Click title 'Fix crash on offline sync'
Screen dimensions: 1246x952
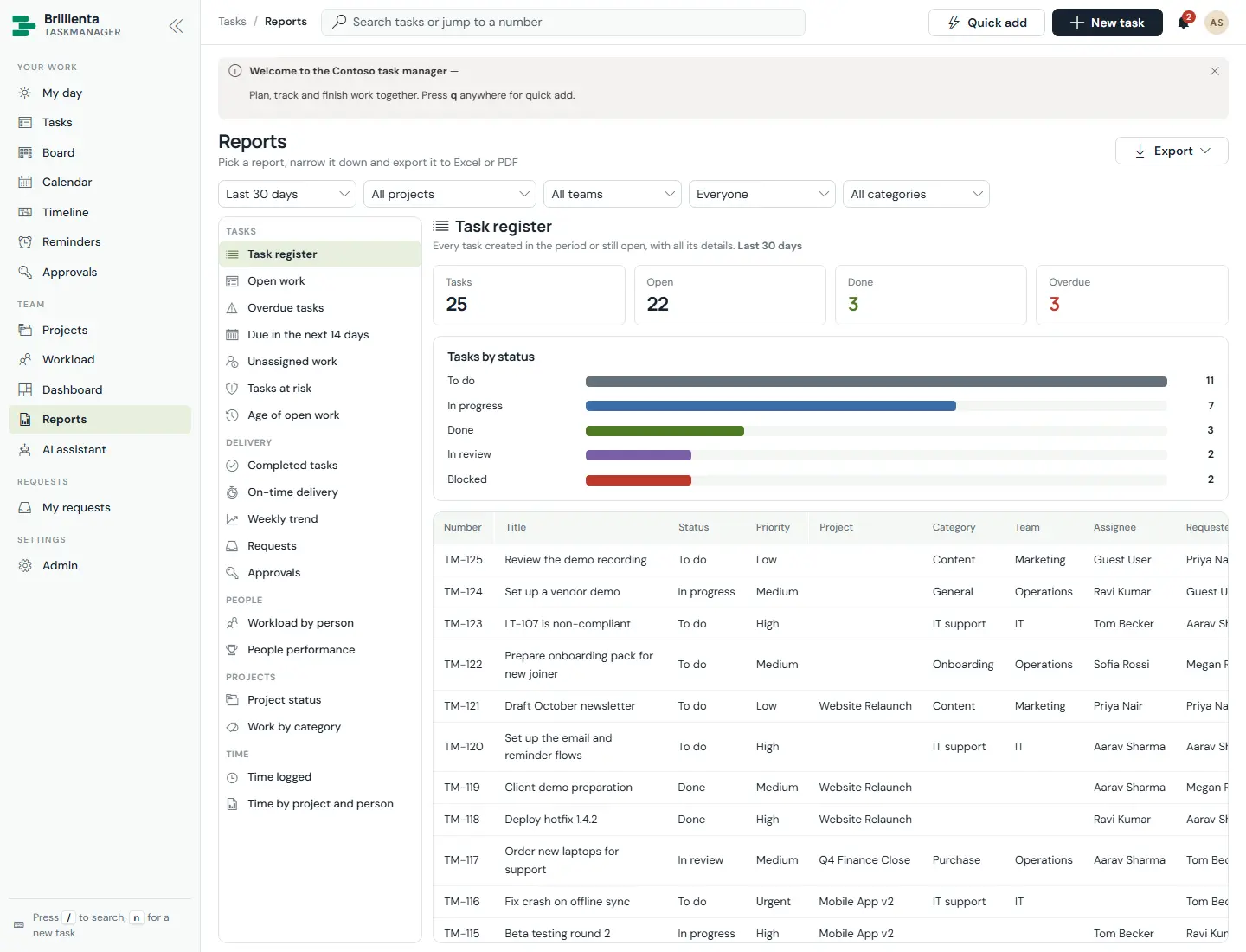click(567, 902)
